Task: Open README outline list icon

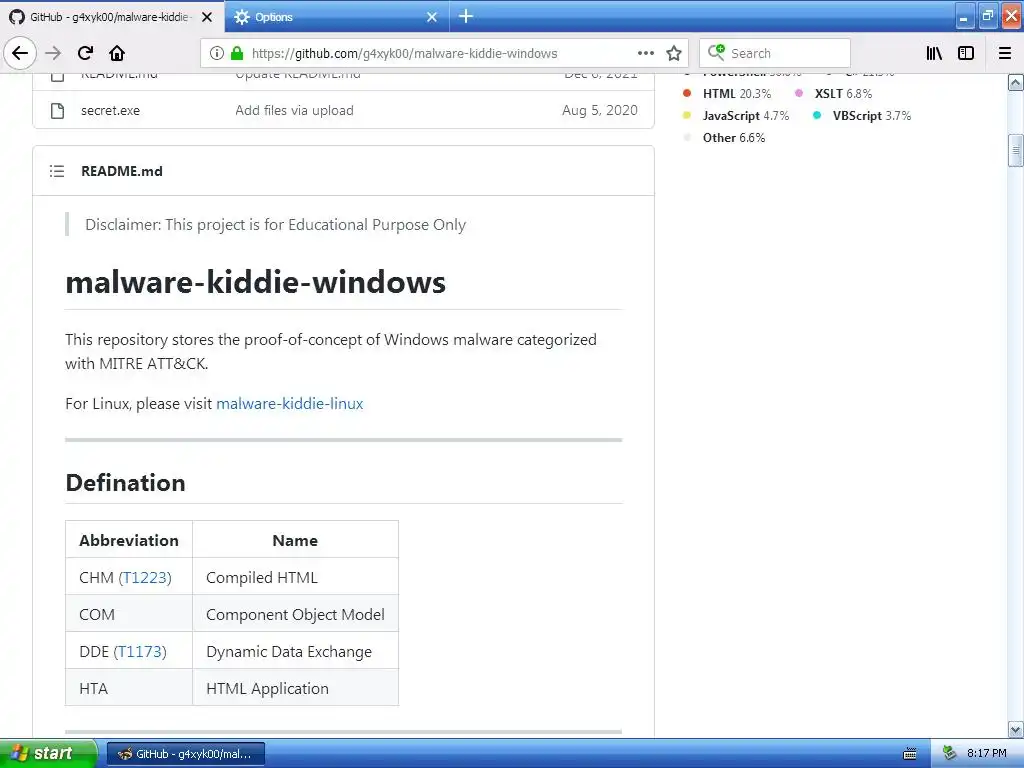Action: (57, 171)
